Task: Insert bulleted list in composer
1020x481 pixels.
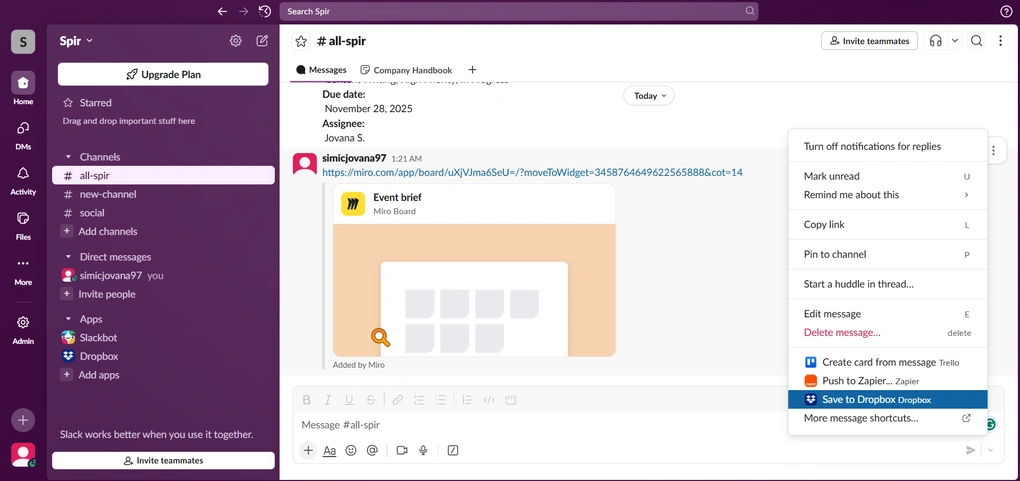Action: tap(440, 400)
